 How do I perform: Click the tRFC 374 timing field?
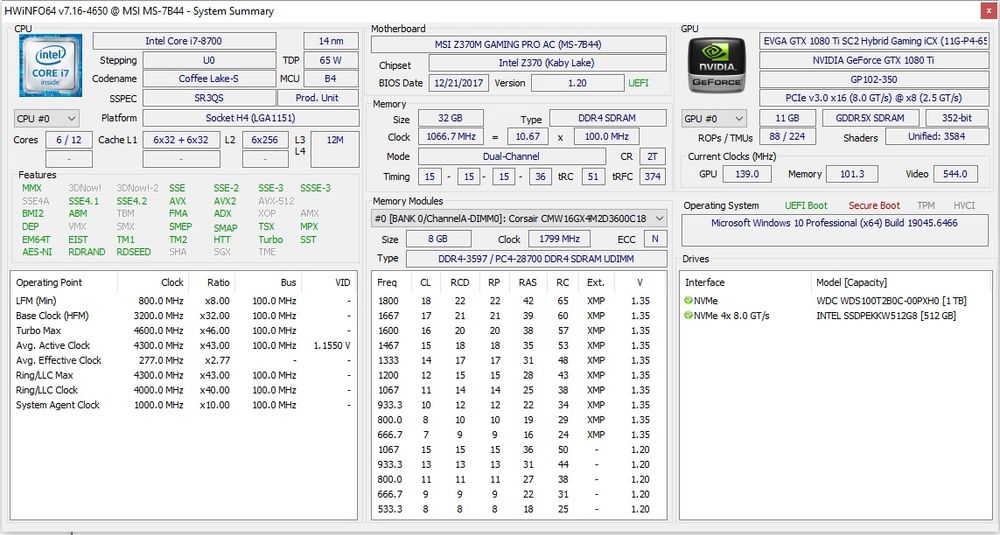(652, 176)
